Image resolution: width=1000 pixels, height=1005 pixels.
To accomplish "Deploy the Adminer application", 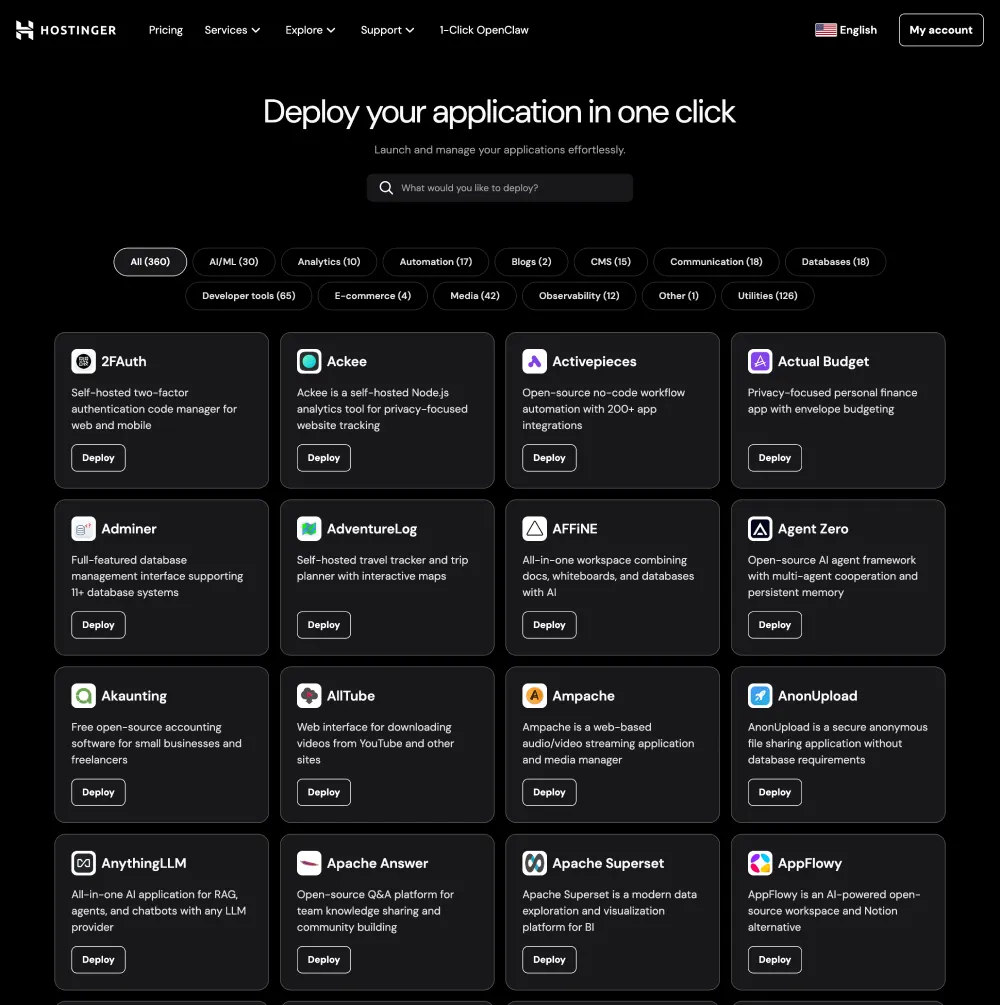I will (x=98, y=625).
